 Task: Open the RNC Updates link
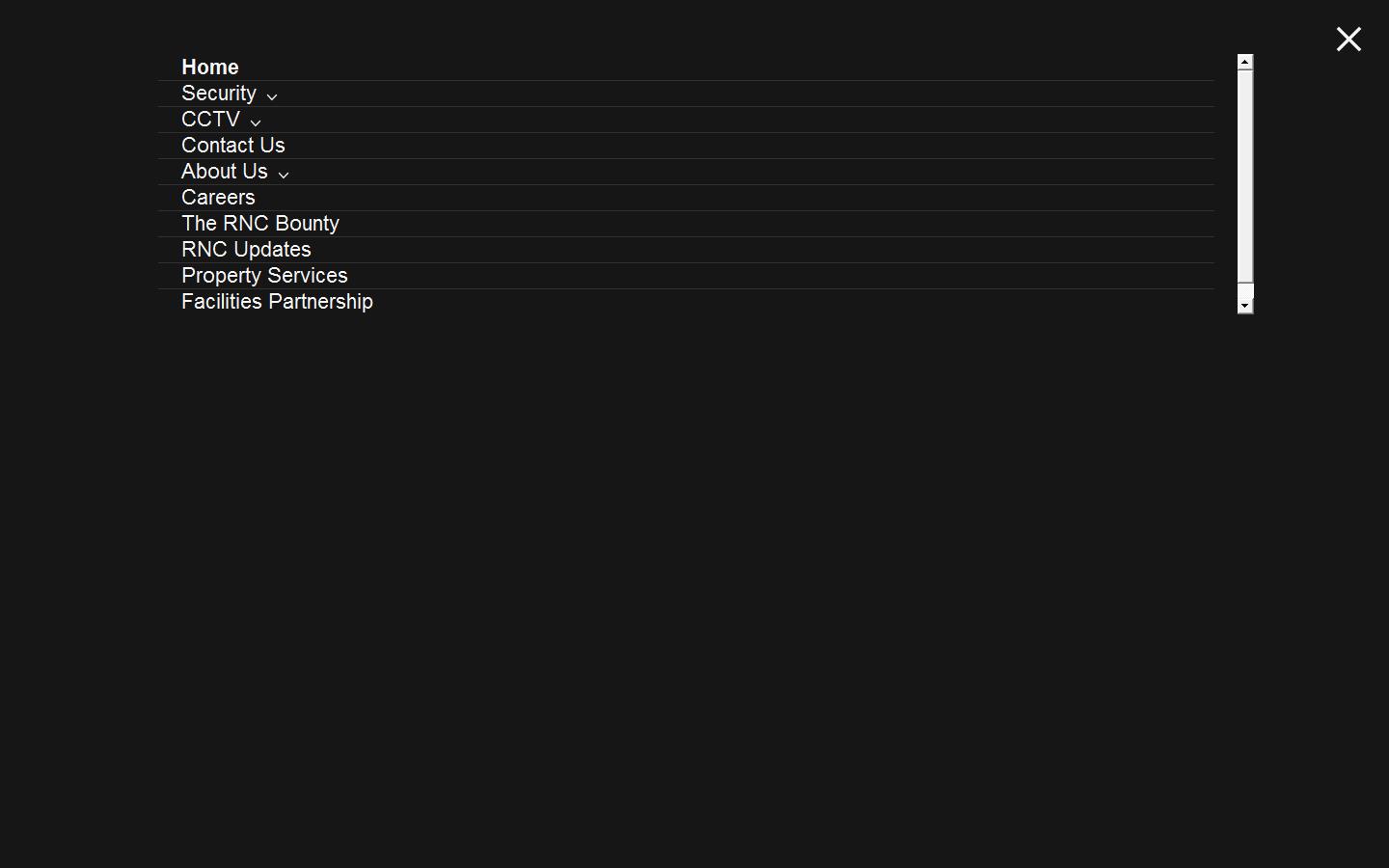click(x=246, y=250)
